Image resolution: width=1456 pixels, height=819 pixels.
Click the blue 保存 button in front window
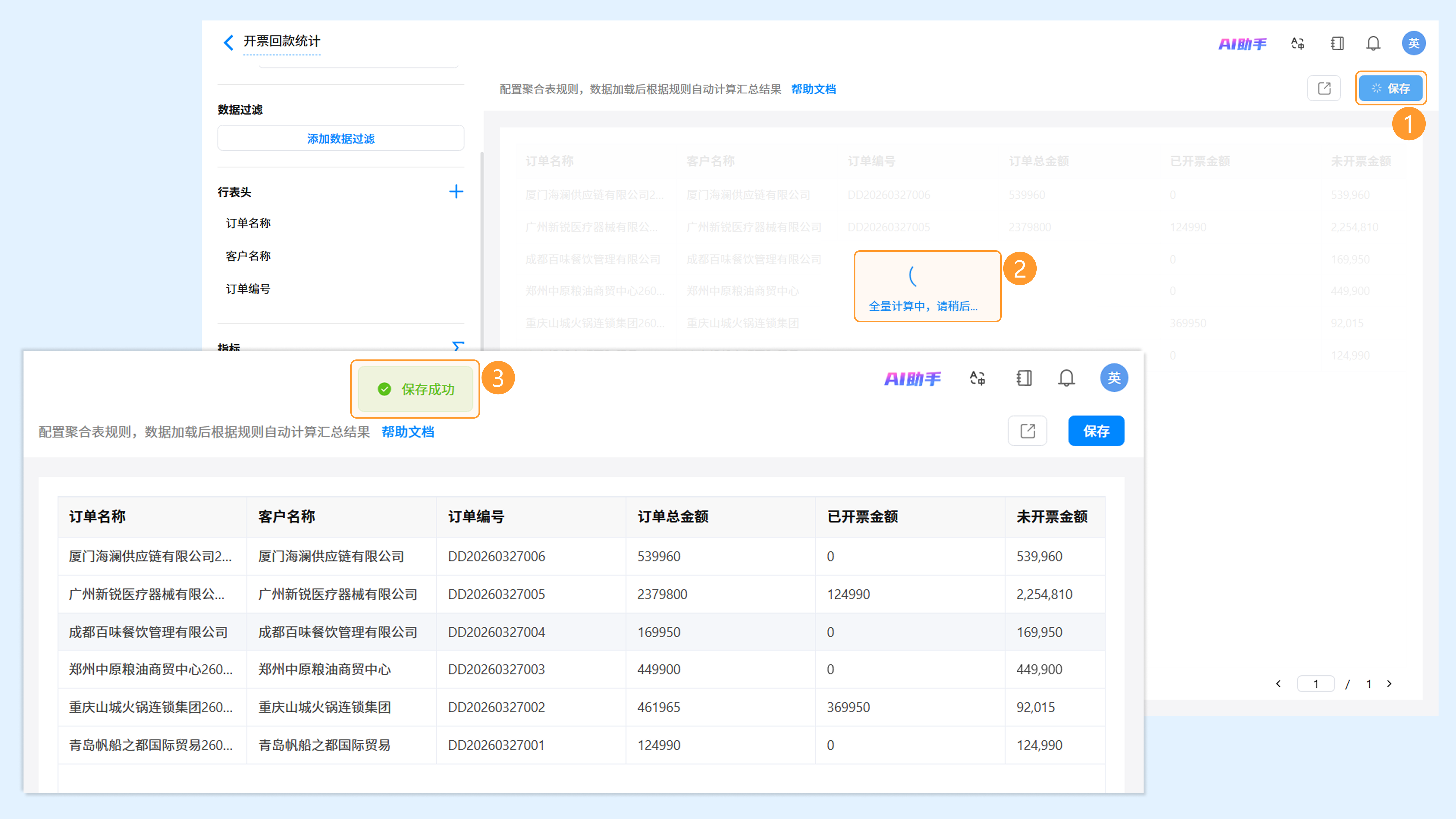[x=1096, y=431]
